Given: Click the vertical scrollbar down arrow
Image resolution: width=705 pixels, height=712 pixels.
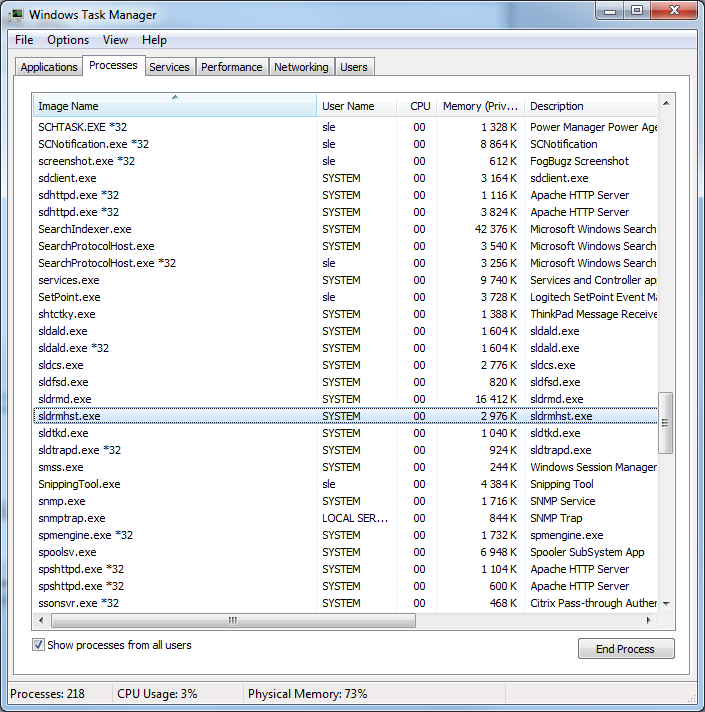Looking at the screenshot, I should [666, 603].
